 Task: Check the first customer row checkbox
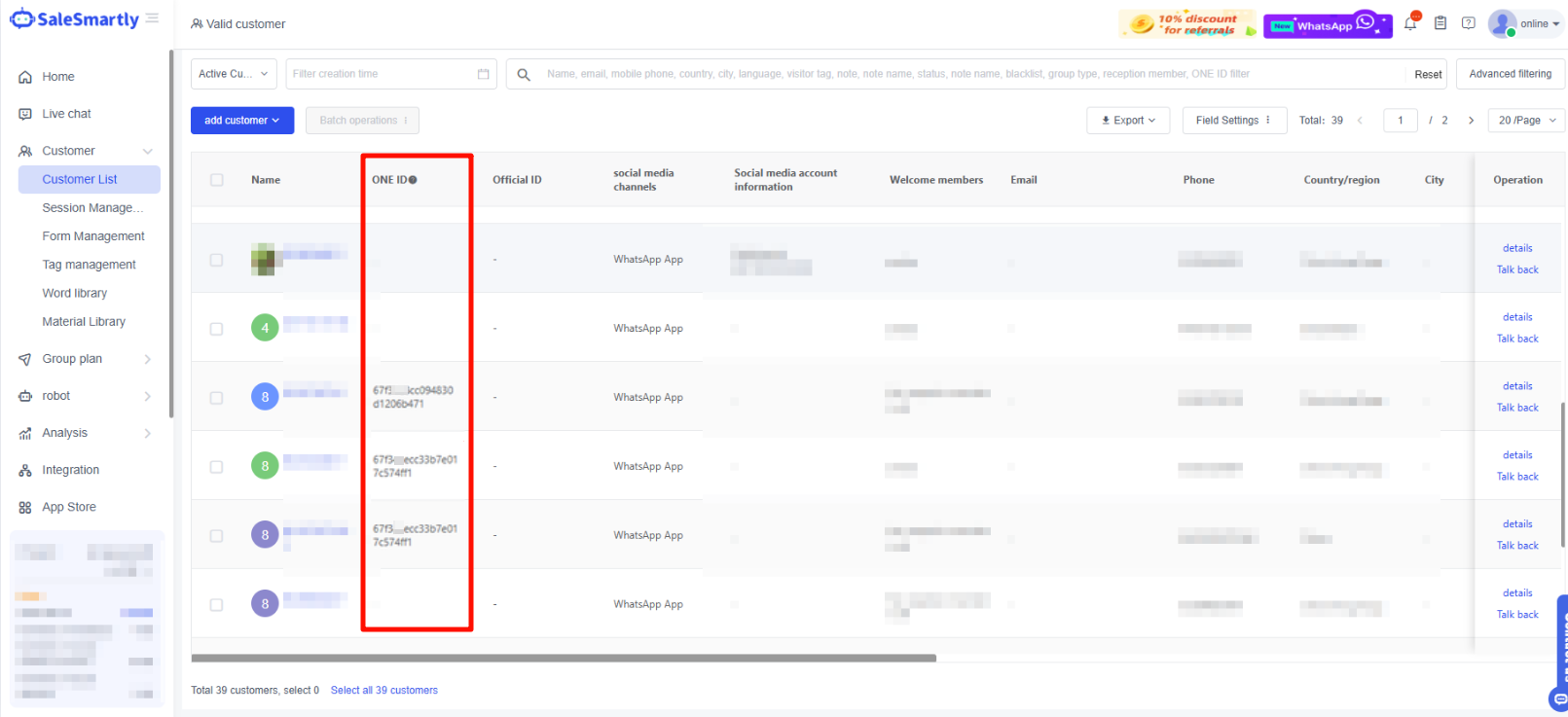pos(217,260)
